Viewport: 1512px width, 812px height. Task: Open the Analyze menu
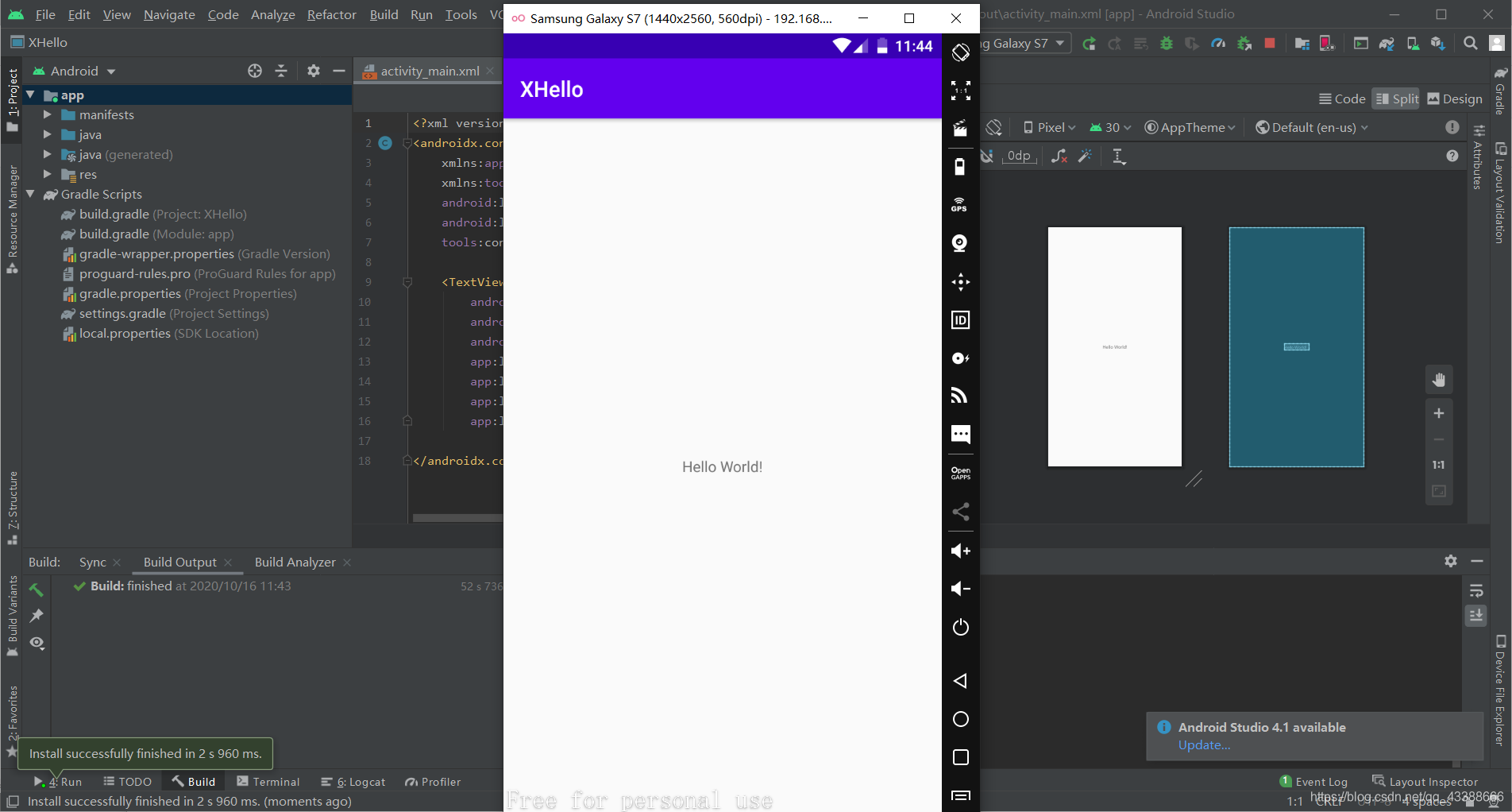pyautogui.click(x=273, y=14)
